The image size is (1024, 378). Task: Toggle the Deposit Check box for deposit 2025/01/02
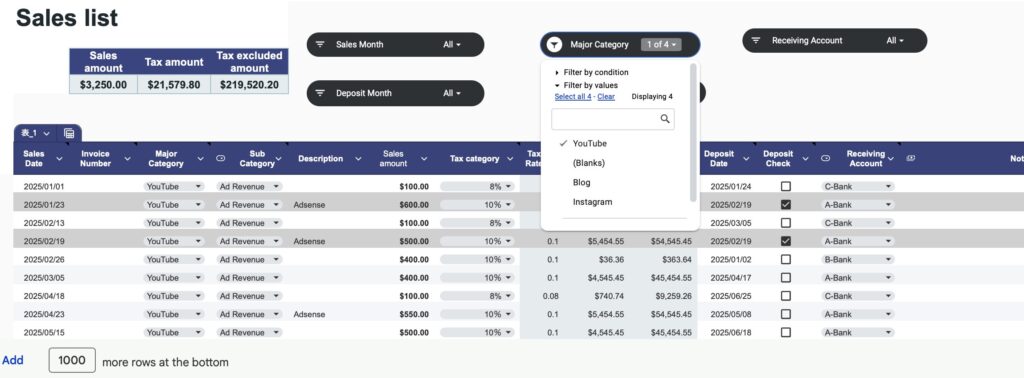[786, 259]
